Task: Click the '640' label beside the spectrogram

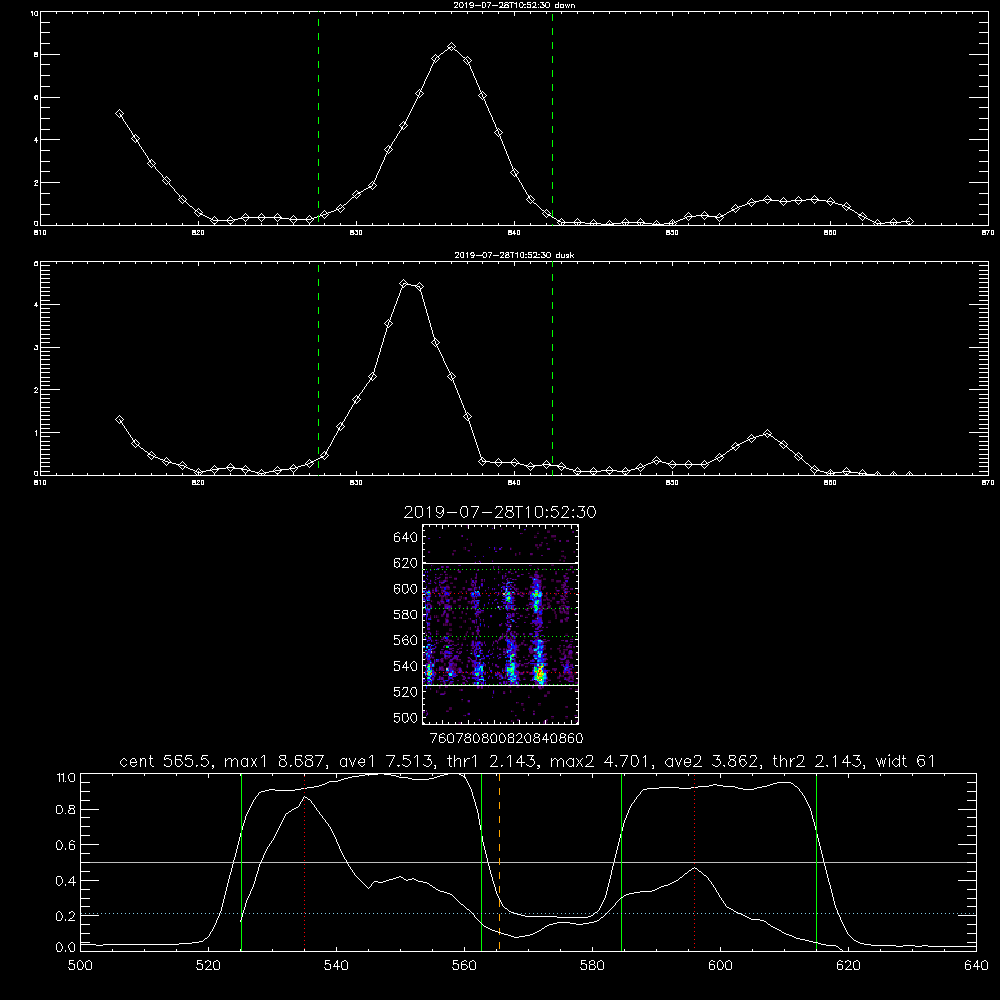Action: [406, 537]
